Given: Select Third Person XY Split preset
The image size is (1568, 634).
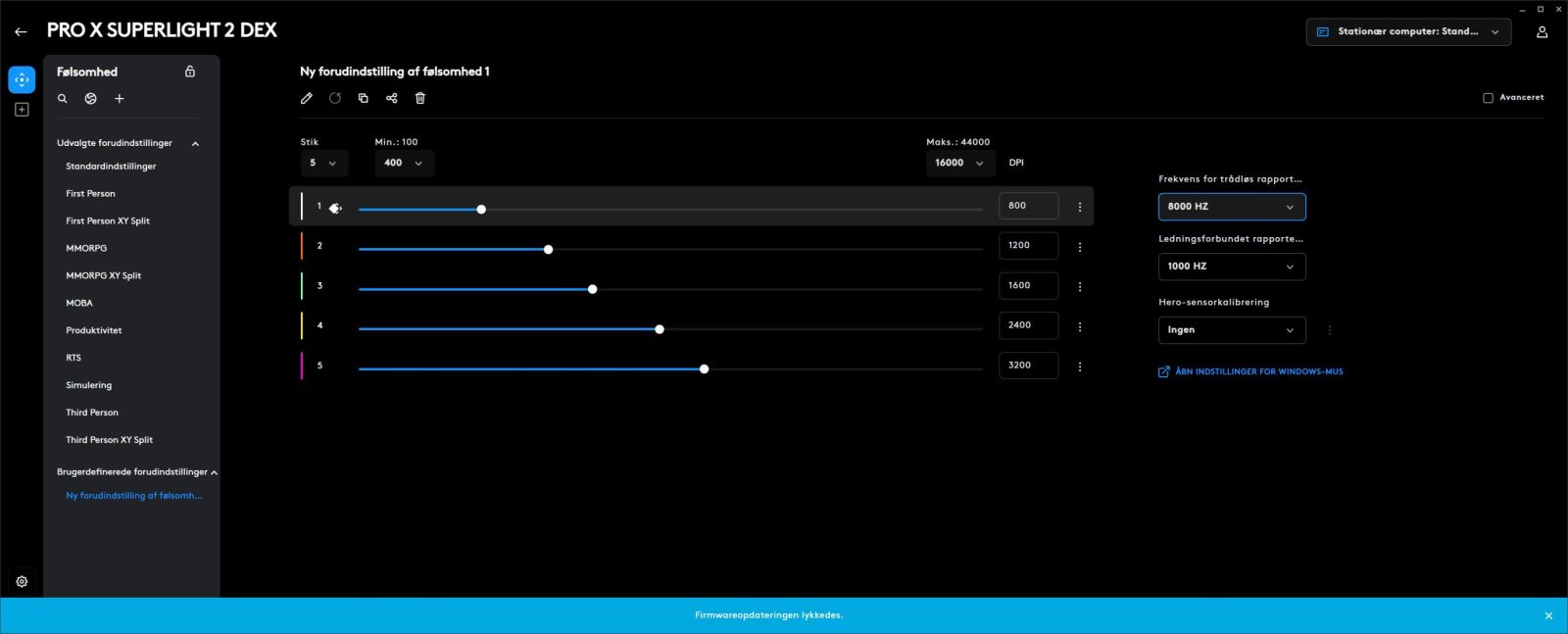Looking at the screenshot, I should pyautogui.click(x=109, y=441).
